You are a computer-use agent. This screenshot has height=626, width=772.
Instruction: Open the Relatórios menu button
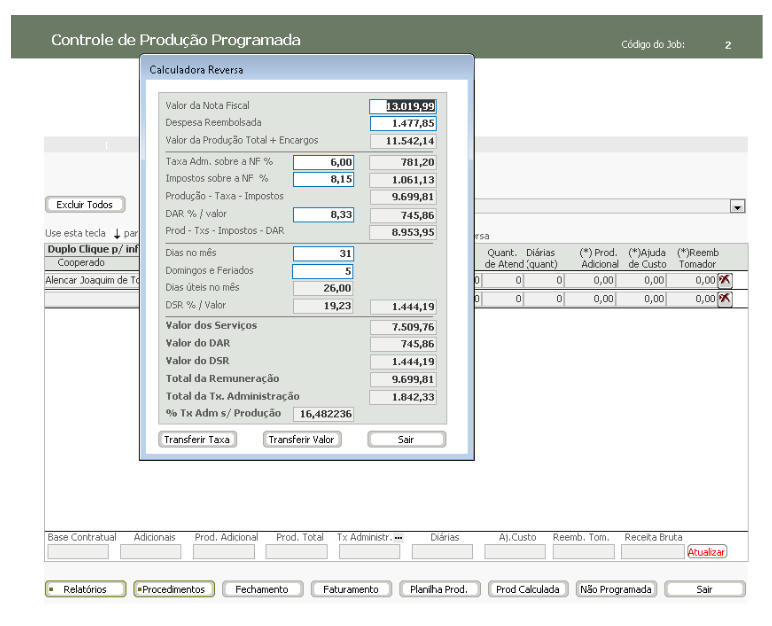point(85,589)
